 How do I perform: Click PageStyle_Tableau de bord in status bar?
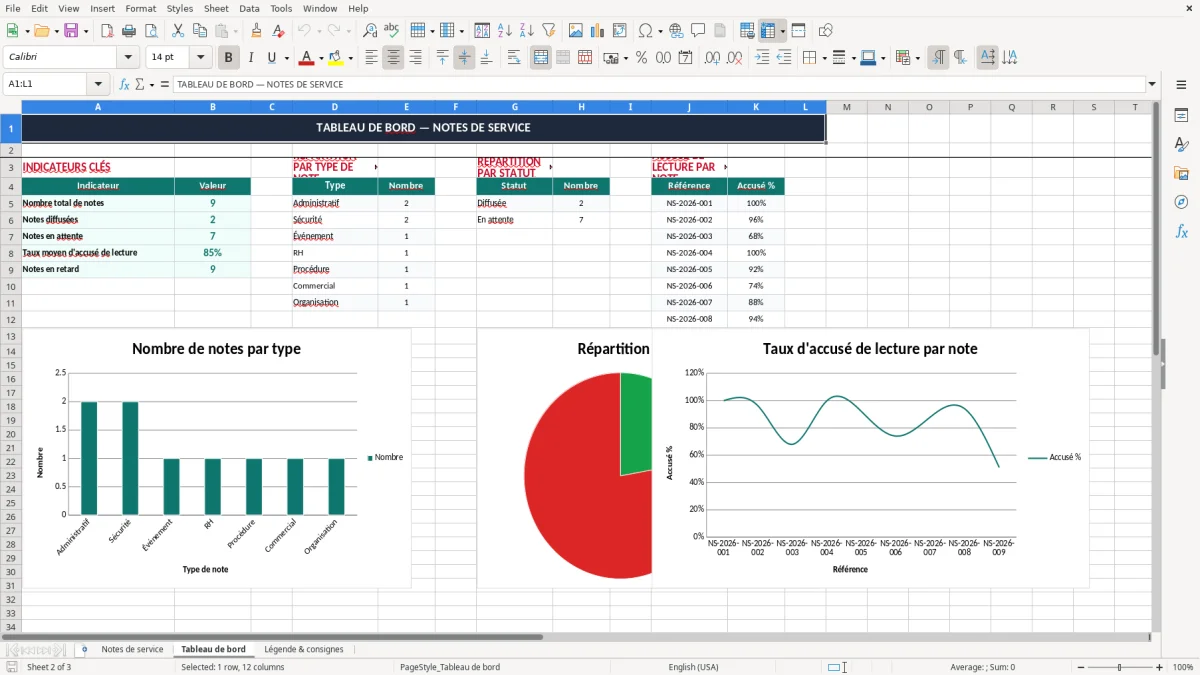click(450, 667)
